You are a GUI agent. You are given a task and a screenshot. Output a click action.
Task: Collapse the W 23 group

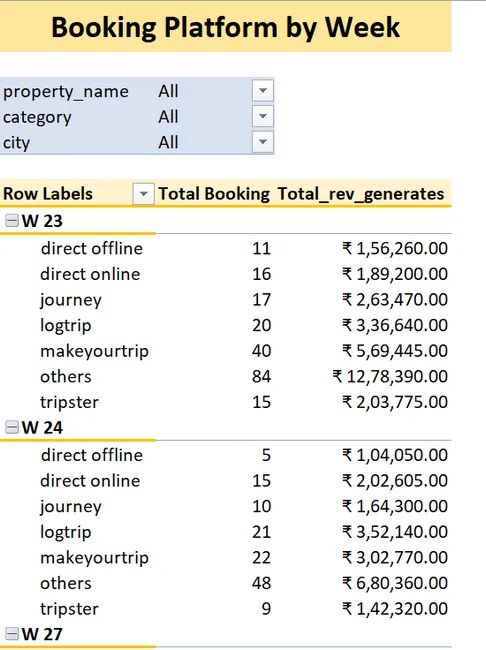pos(12,221)
